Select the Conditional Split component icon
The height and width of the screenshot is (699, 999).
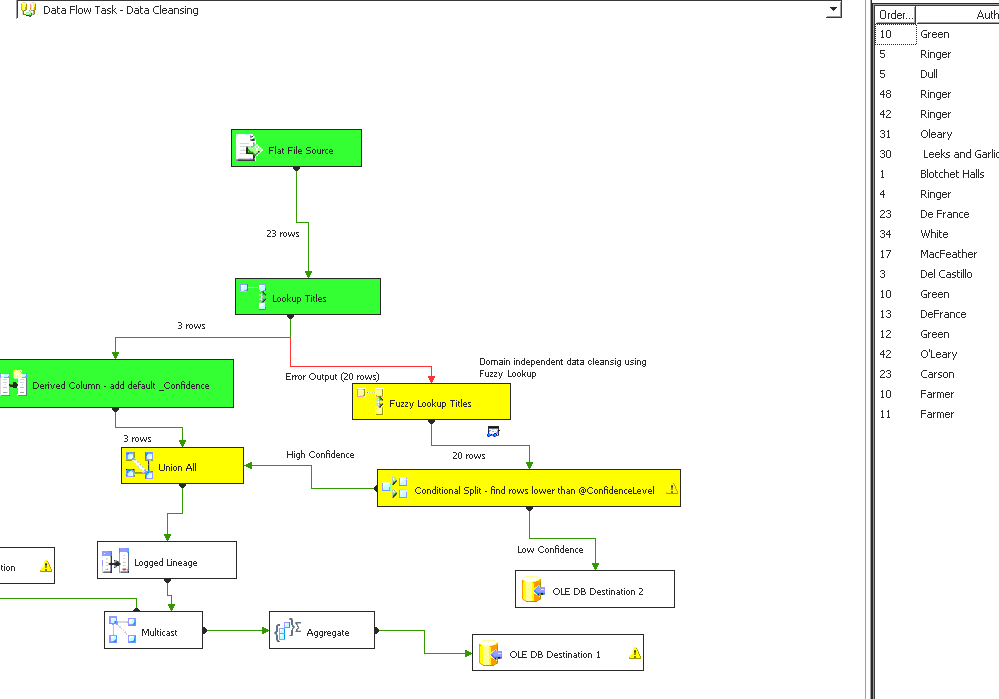pyautogui.click(x=395, y=487)
